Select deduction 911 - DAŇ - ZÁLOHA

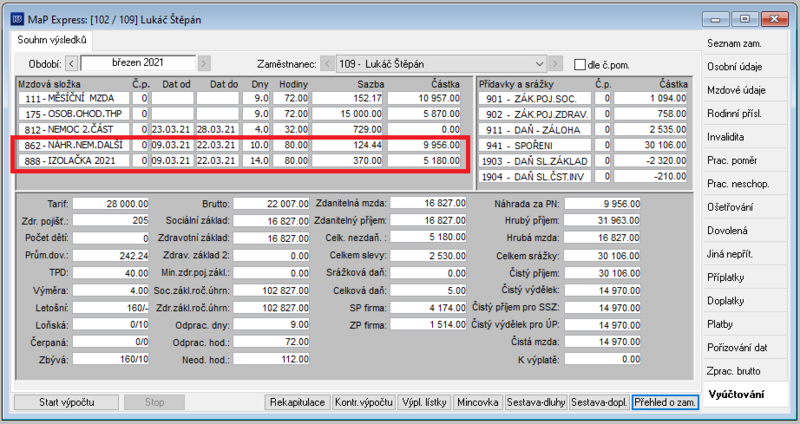[x=583, y=130]
